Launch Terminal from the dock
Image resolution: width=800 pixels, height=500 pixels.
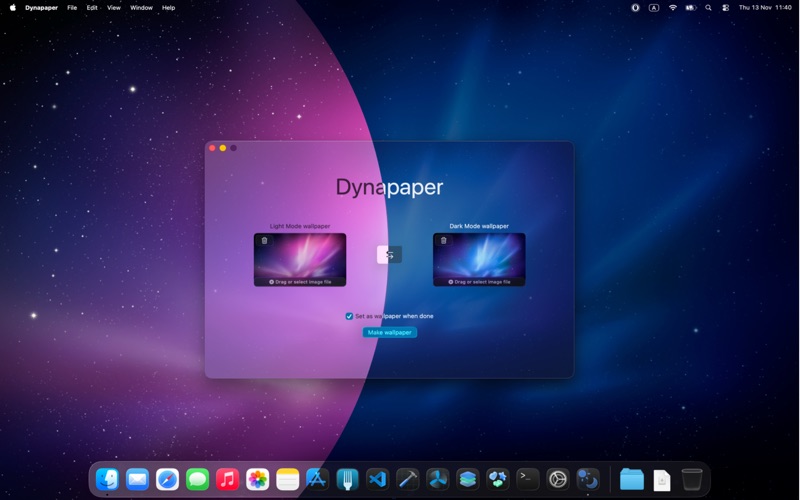tap(528, 480)
